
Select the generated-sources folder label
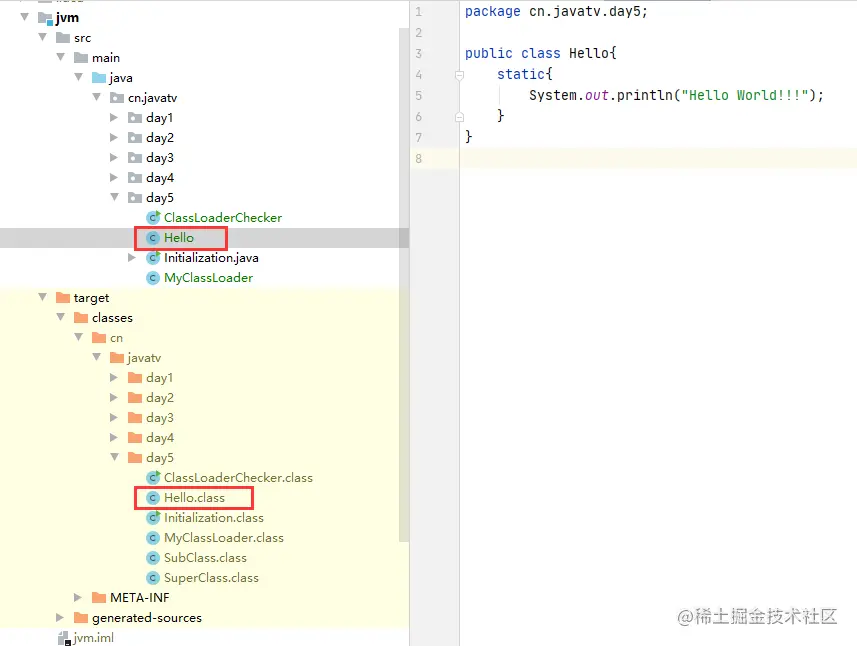(x=146, y=618)
